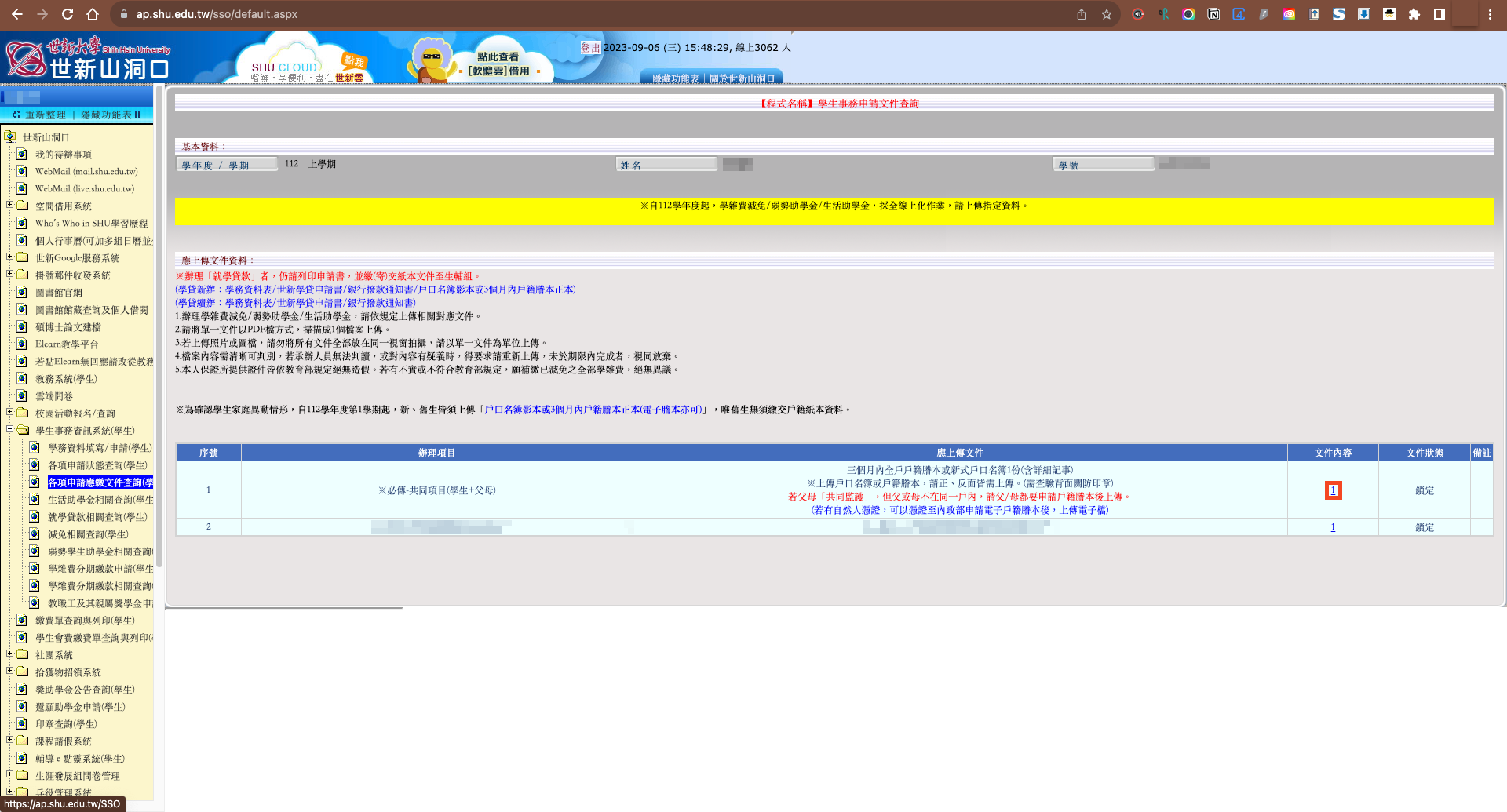The width and height of the screenshot is (1507, 812).
Task: Bookmark this page with the star icon
Action: (1107, 14)
